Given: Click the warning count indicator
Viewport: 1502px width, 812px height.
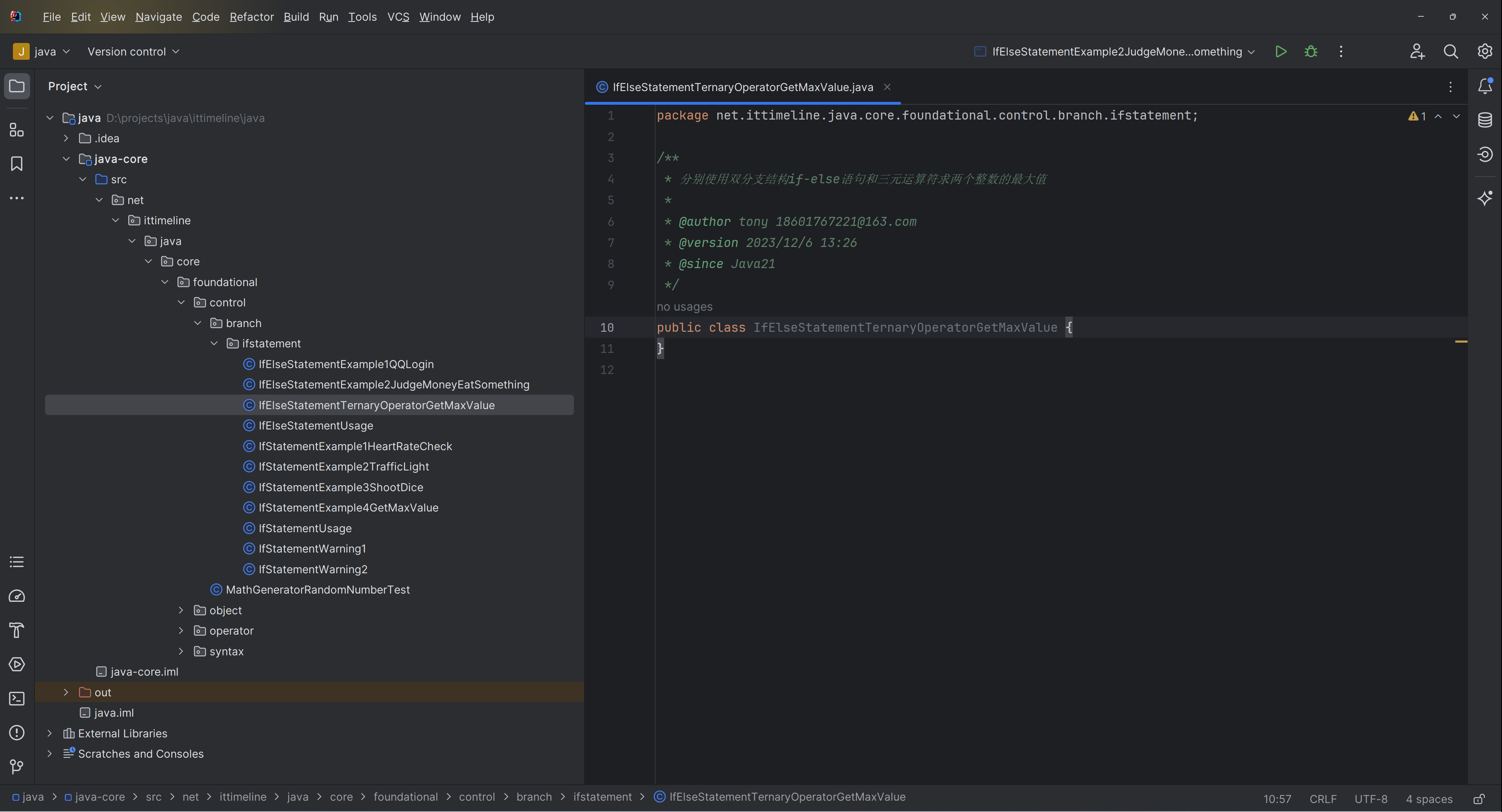Looking at the screenshot, I should pyautogui.click(x=1417, y=116).
